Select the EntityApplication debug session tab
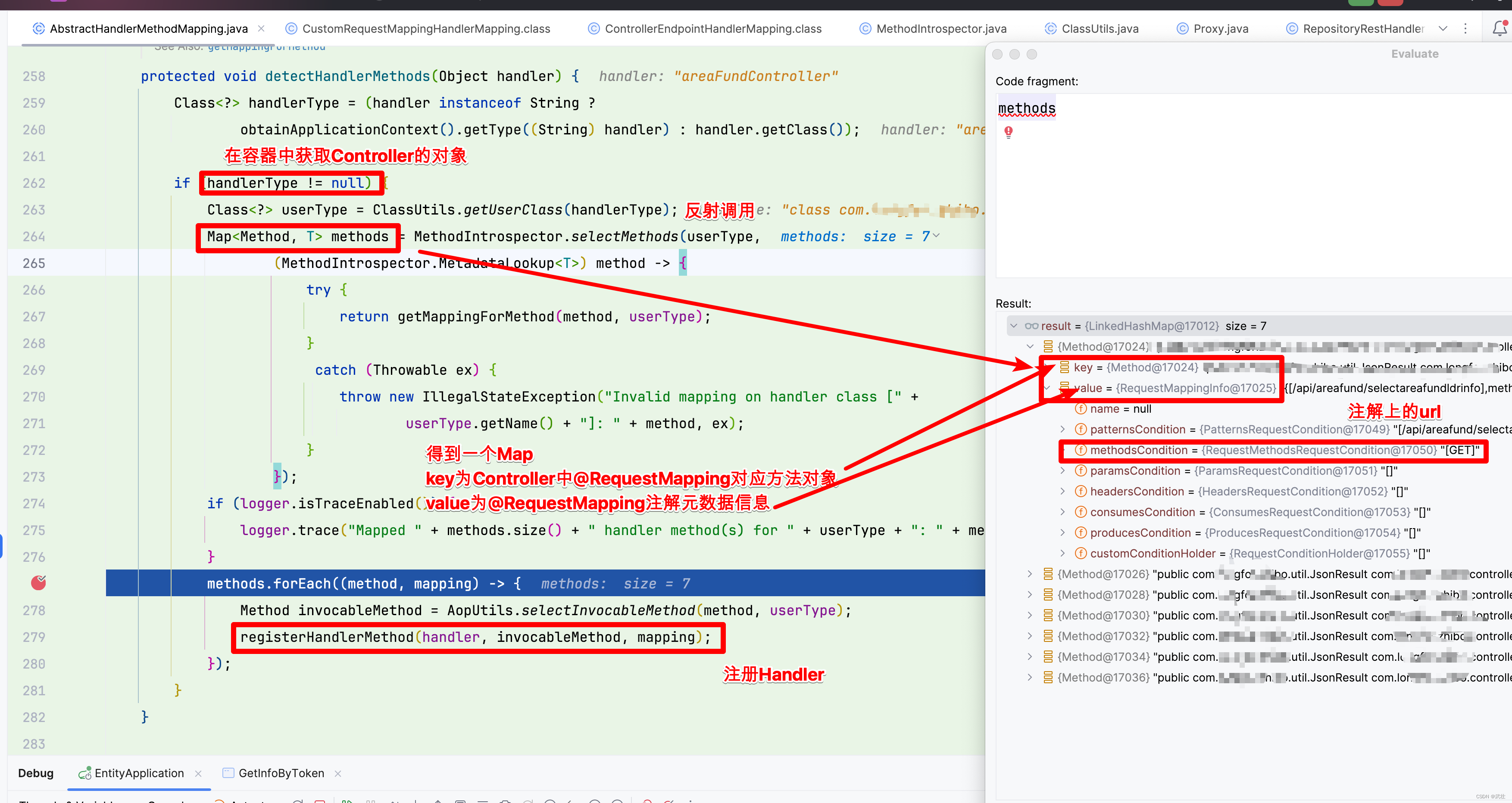This screenshot has height=803, width=1512. pyautogui.click(x=139, y=773)
